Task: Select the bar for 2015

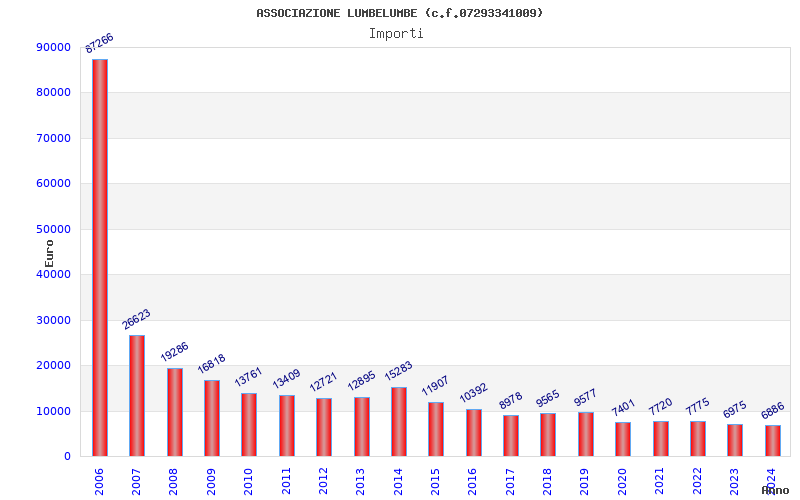Action: pyautogui.click(x=436, y=429)
